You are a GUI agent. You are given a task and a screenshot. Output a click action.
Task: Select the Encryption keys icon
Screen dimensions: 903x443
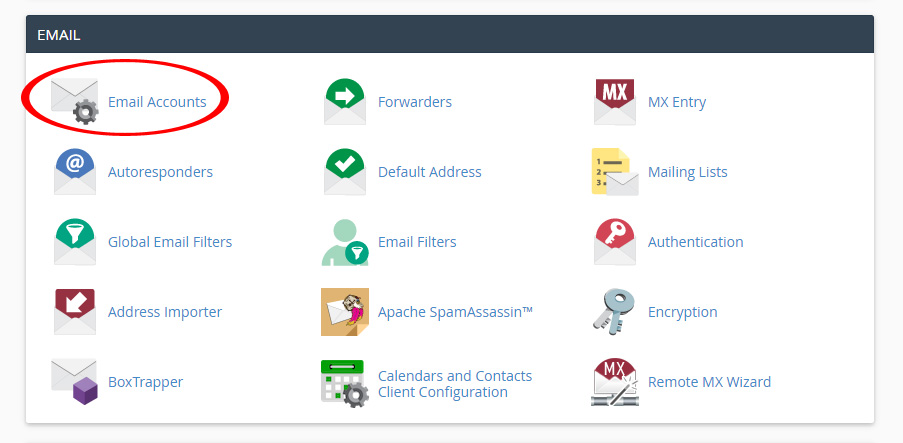click(615, 312)
